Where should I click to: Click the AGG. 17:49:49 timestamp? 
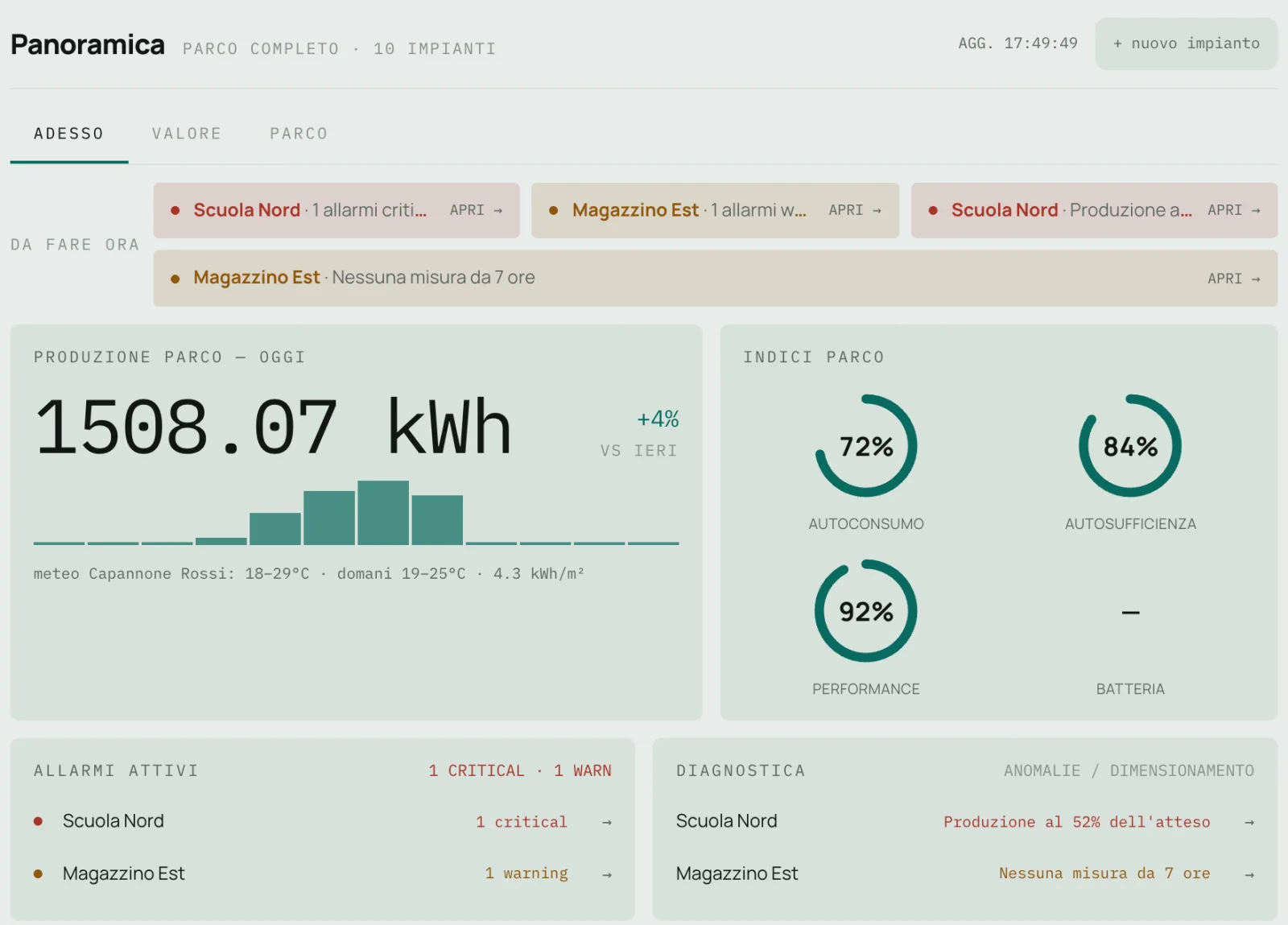click(x=1018, y=43)
